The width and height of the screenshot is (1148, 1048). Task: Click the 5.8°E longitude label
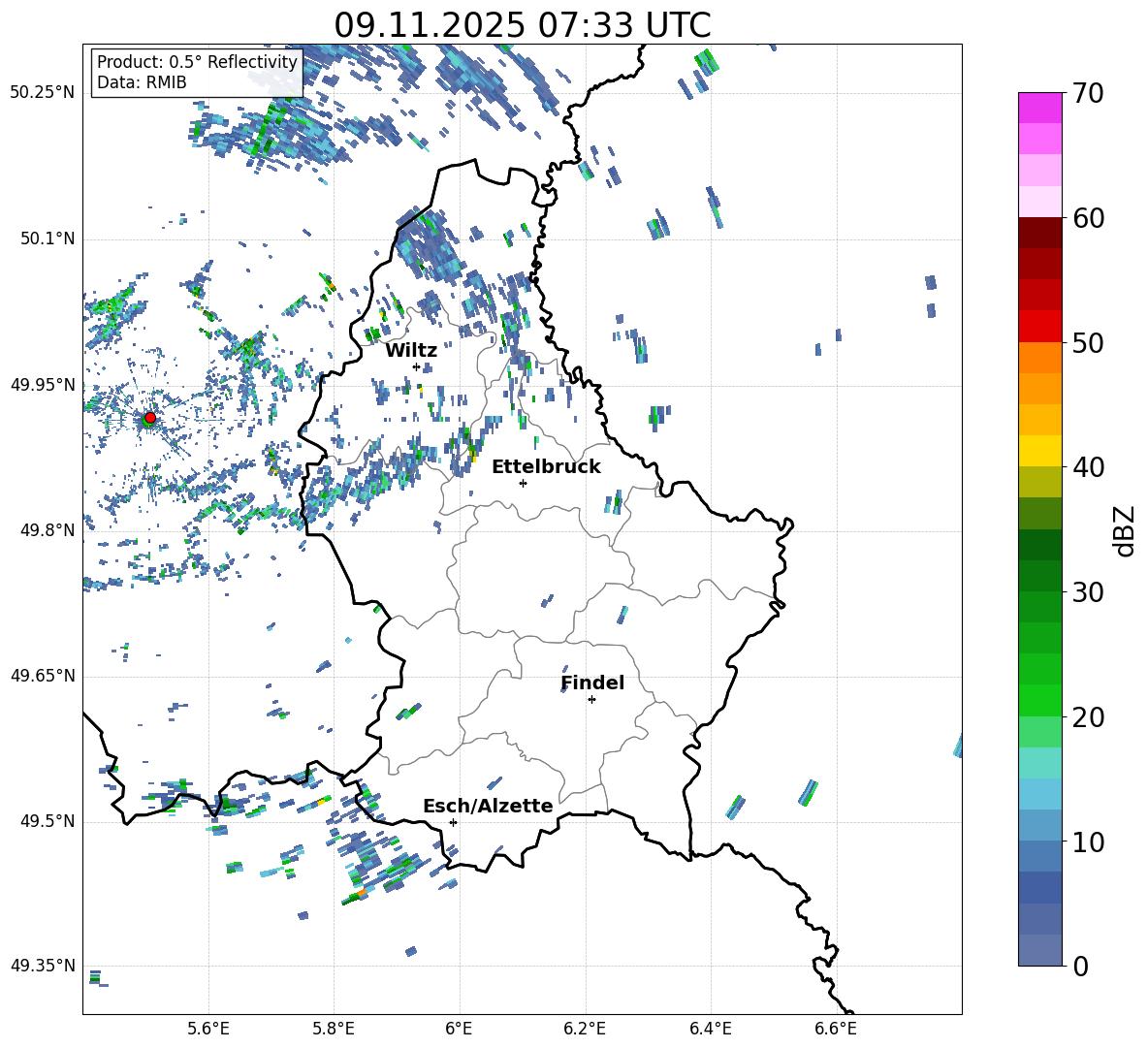pos(334,1029)
